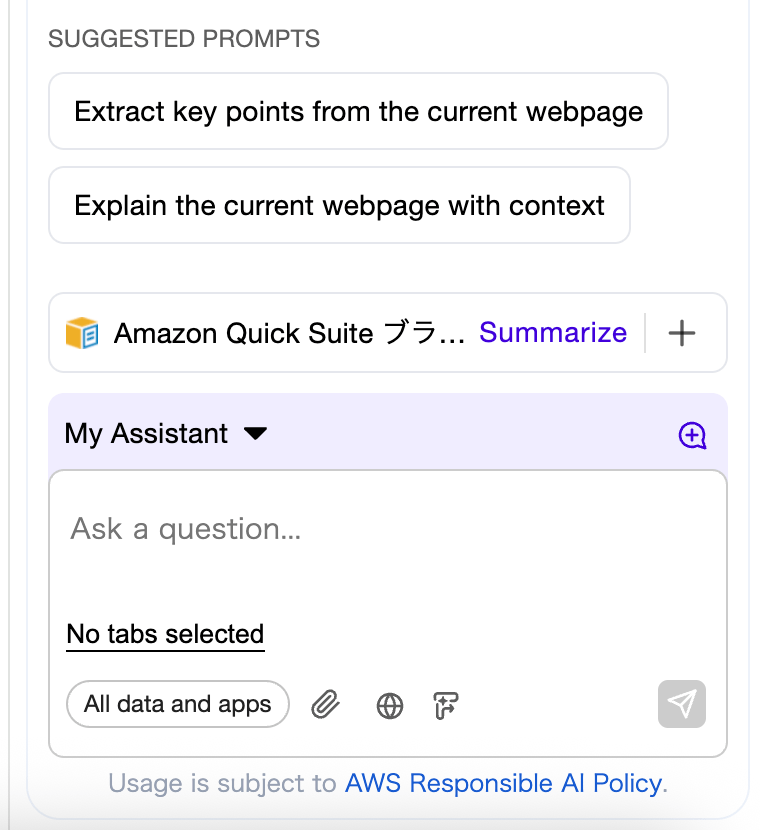This screenshot has width=760, height=830.
Task: Choose 'Explain the current webpage with context'
Action: click(339, 205)
